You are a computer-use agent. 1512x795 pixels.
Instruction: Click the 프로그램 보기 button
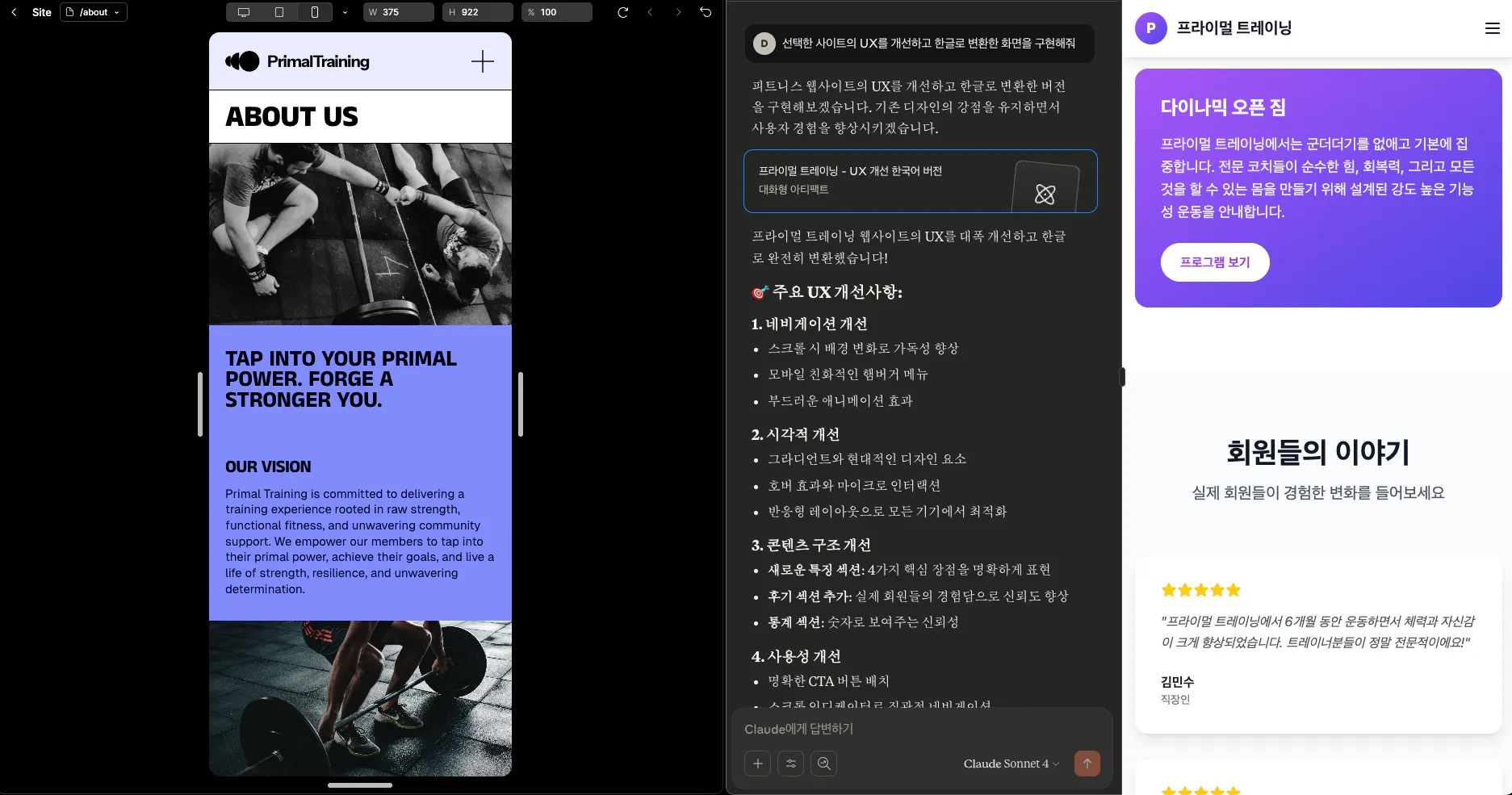[1214, 262]
